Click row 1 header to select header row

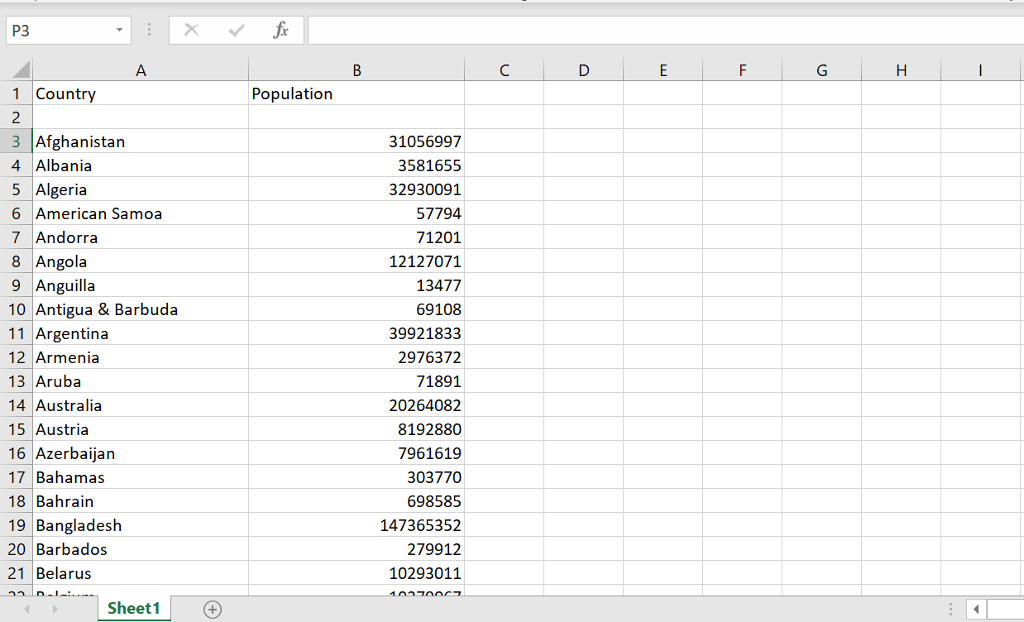pyautogui.click(x=16, y=93)
